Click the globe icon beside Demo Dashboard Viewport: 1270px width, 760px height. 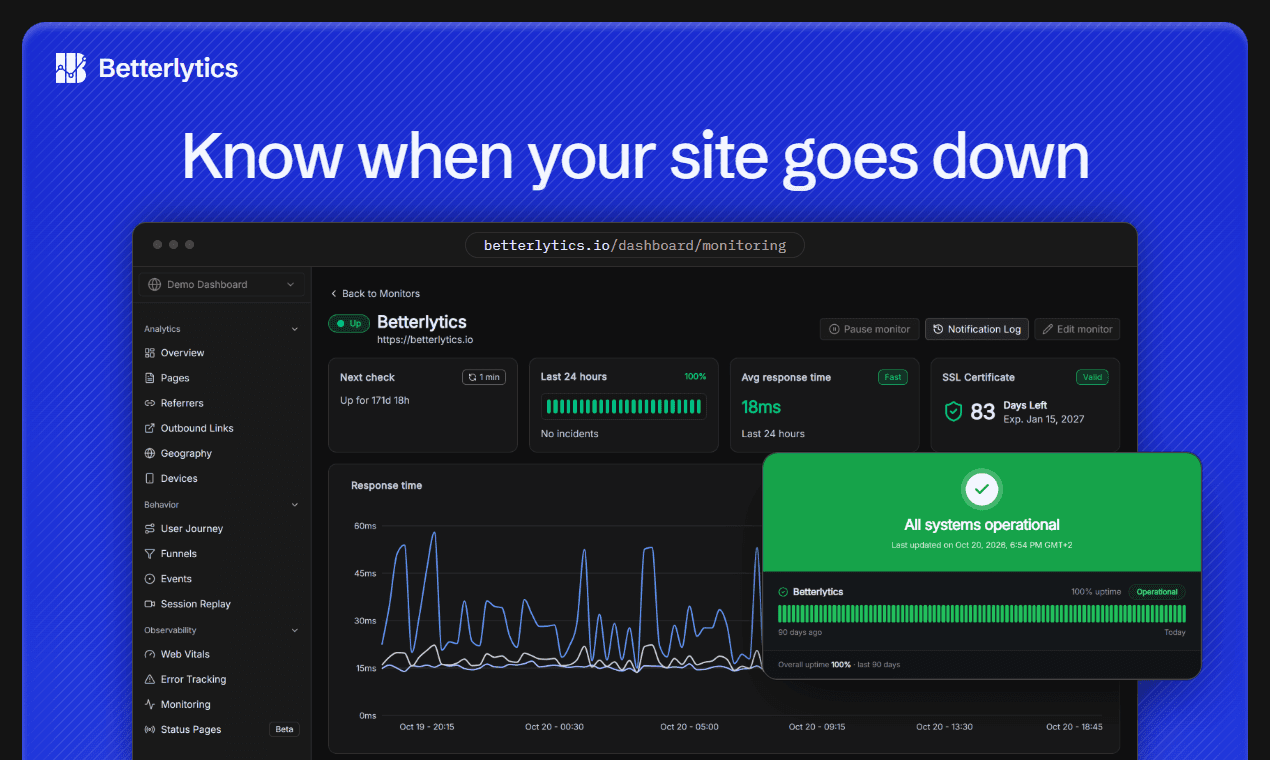[154, 284]
